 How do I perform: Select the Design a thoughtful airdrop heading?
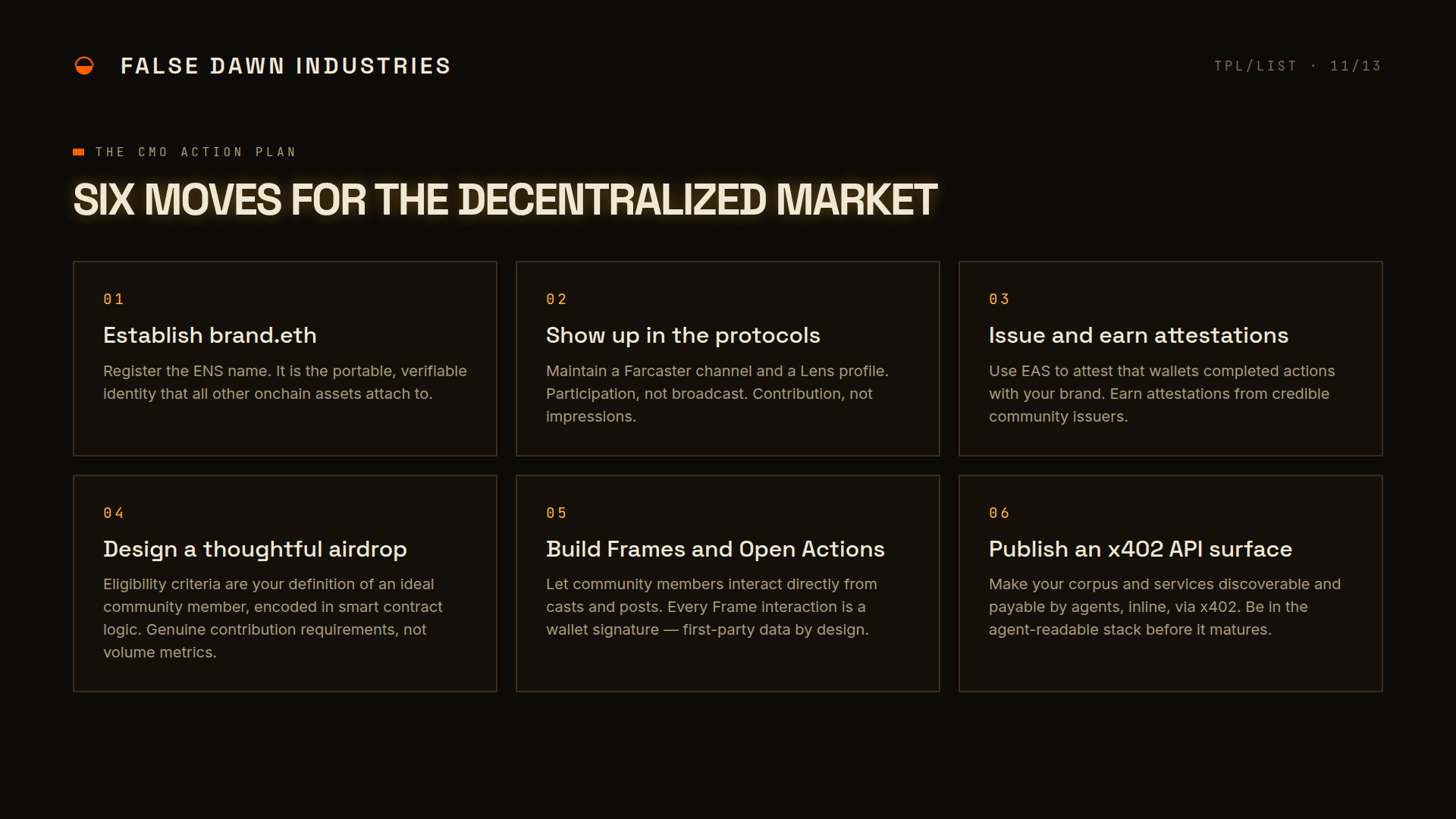[x=255, y=549]
